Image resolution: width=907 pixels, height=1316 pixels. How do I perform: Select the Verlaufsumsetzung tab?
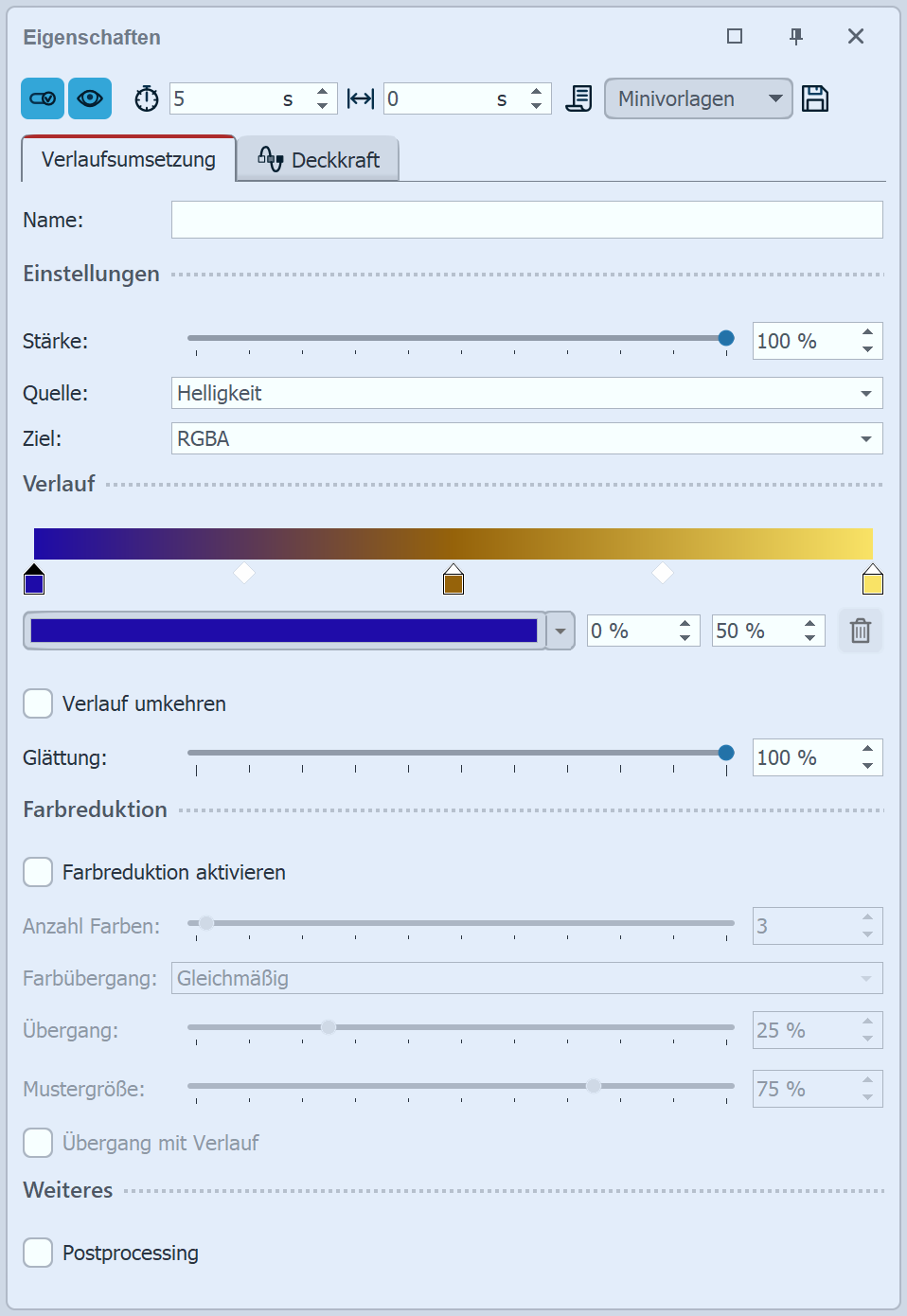[129, 159]
